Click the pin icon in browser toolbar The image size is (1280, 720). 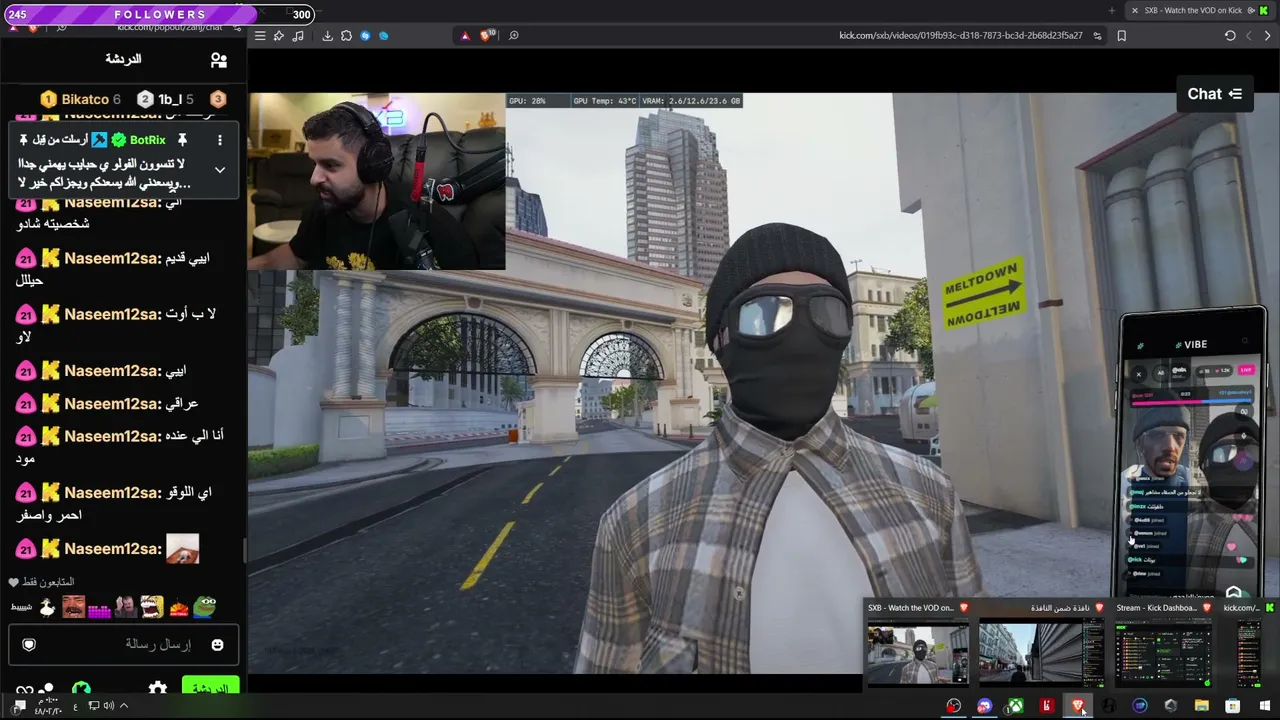tap(279, 36)
